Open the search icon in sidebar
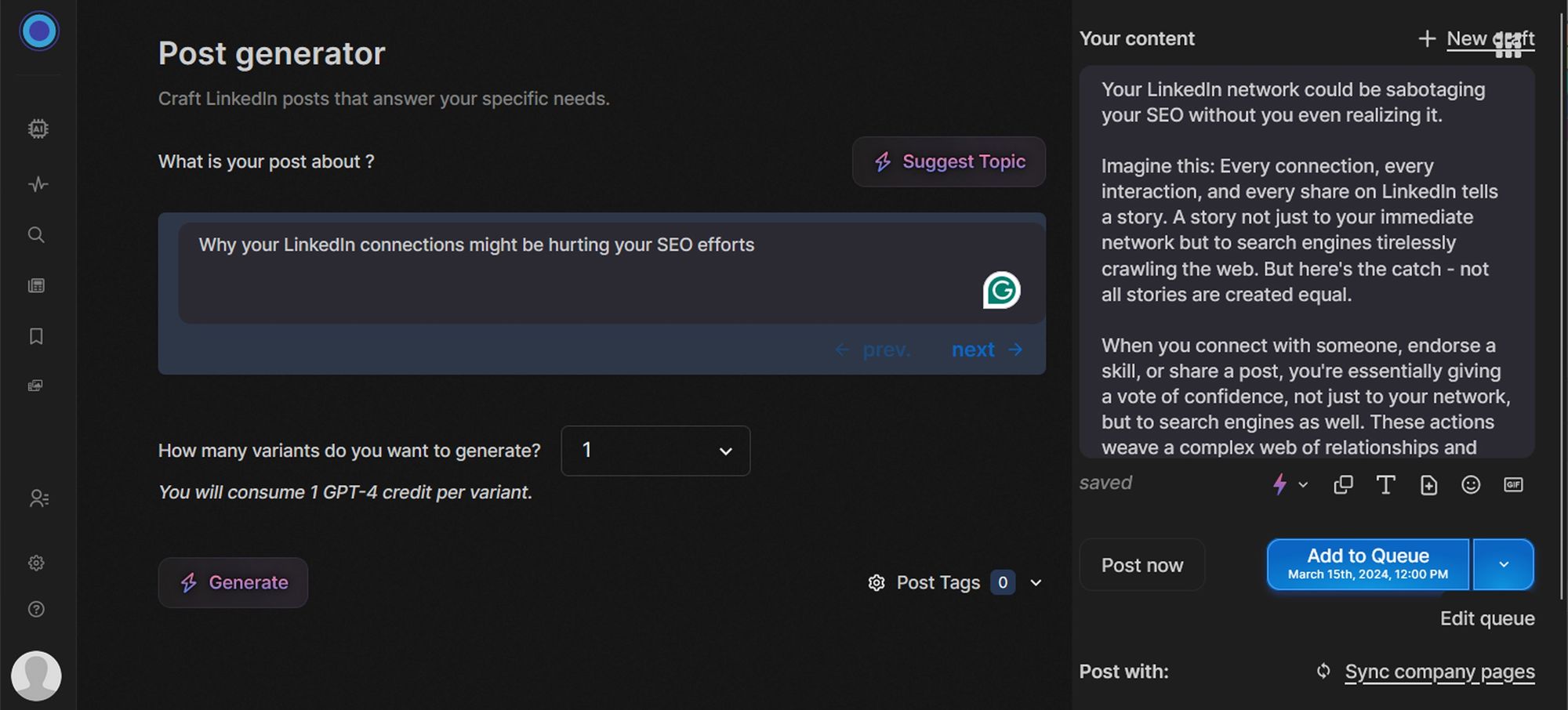Viewport: 1568px width, 710px height. (x=36, y=234)
